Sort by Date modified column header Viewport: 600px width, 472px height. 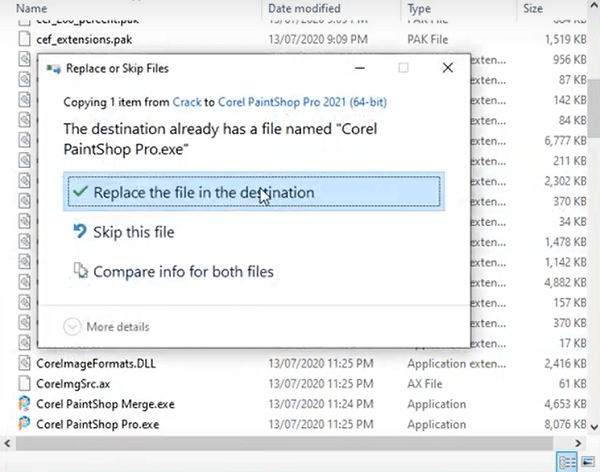304,8
